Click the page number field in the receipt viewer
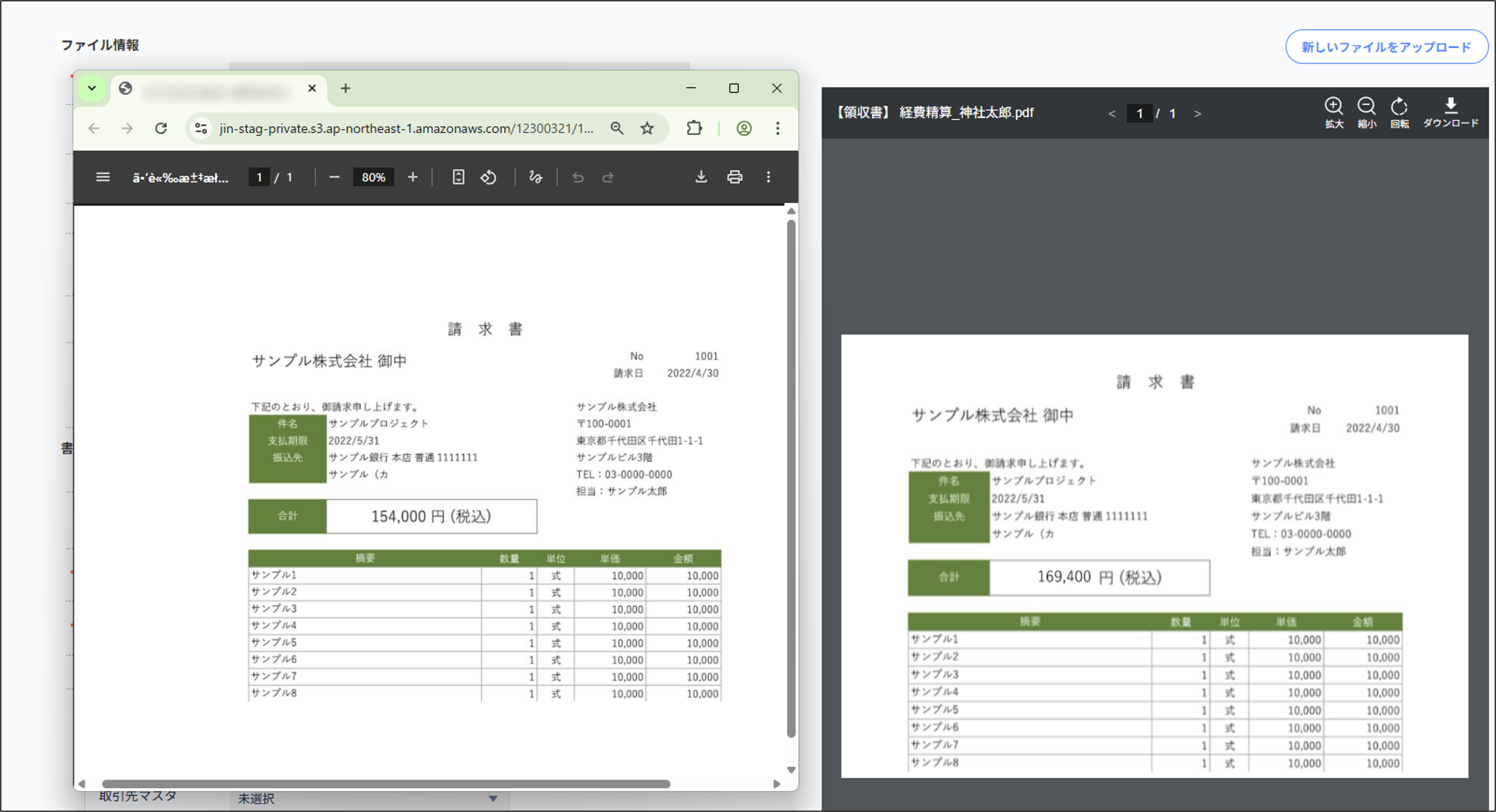The width and height of the screenshot is (1496, 812). (x=1139, y=114)
